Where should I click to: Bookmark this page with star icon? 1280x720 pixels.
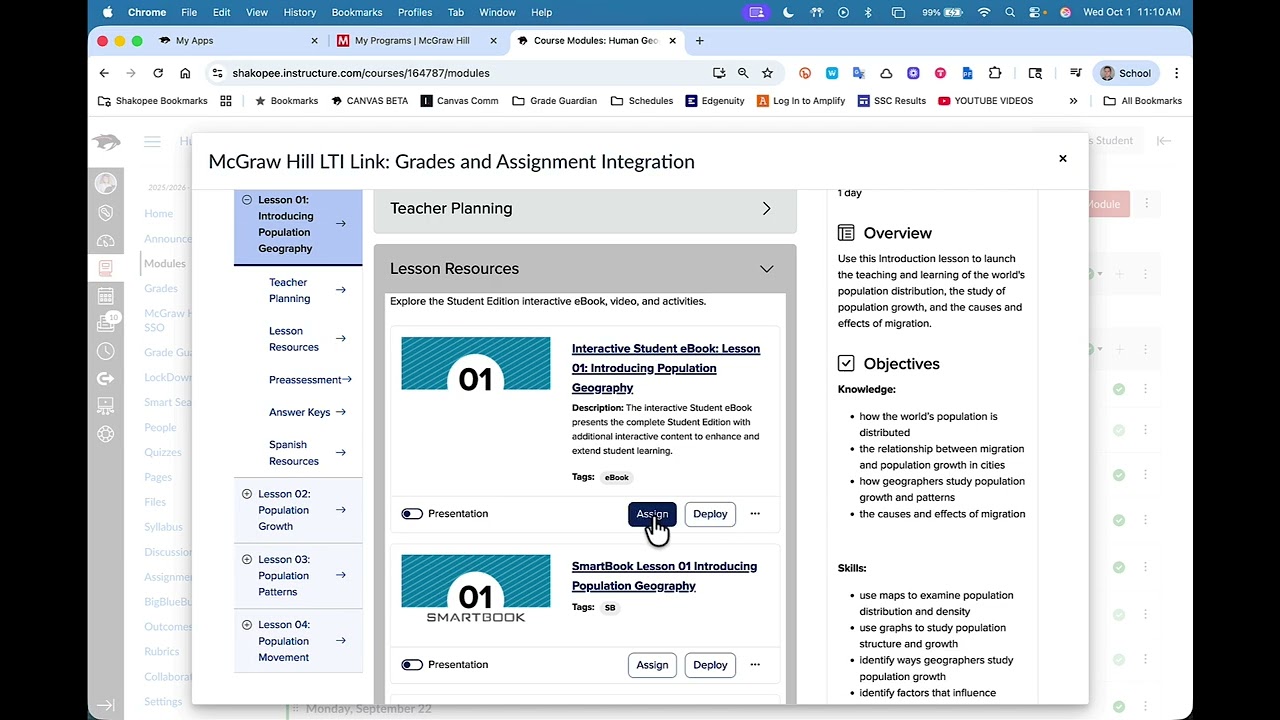click(767, 73)
